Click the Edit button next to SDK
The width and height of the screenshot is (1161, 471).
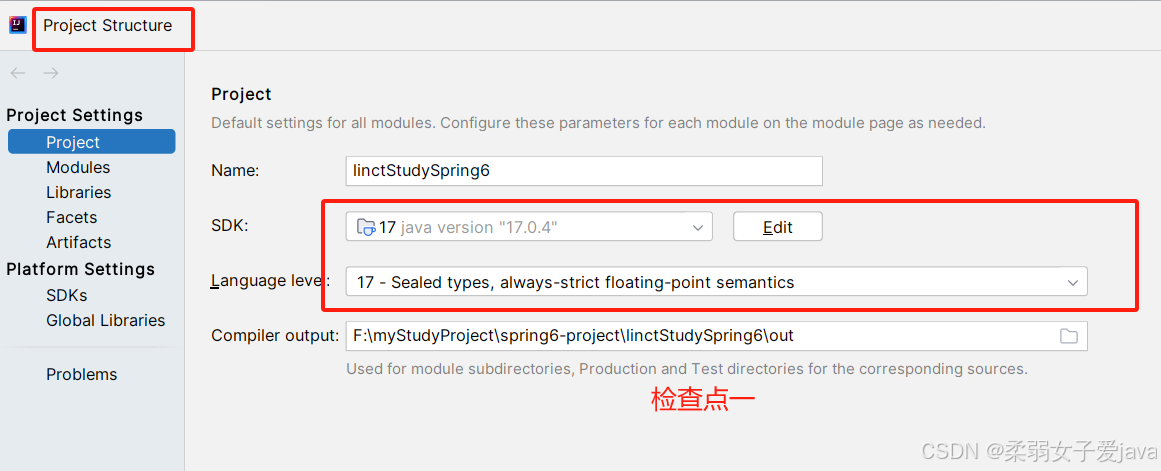point(777,227)
